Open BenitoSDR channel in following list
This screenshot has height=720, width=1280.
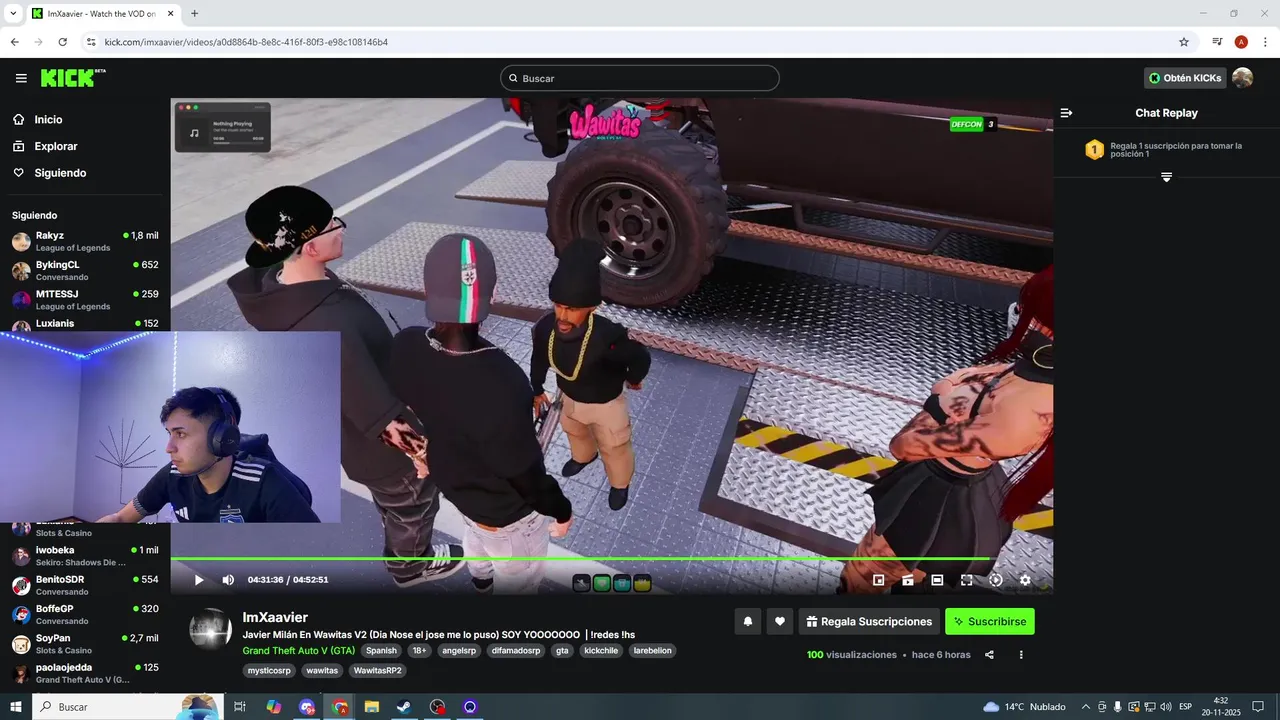click(85, 585)
